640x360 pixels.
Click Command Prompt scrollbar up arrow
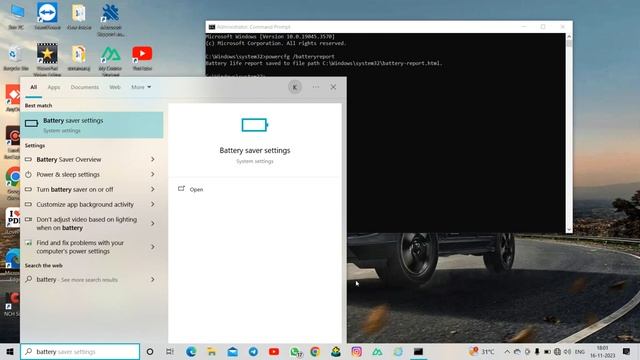click(569, 36)
